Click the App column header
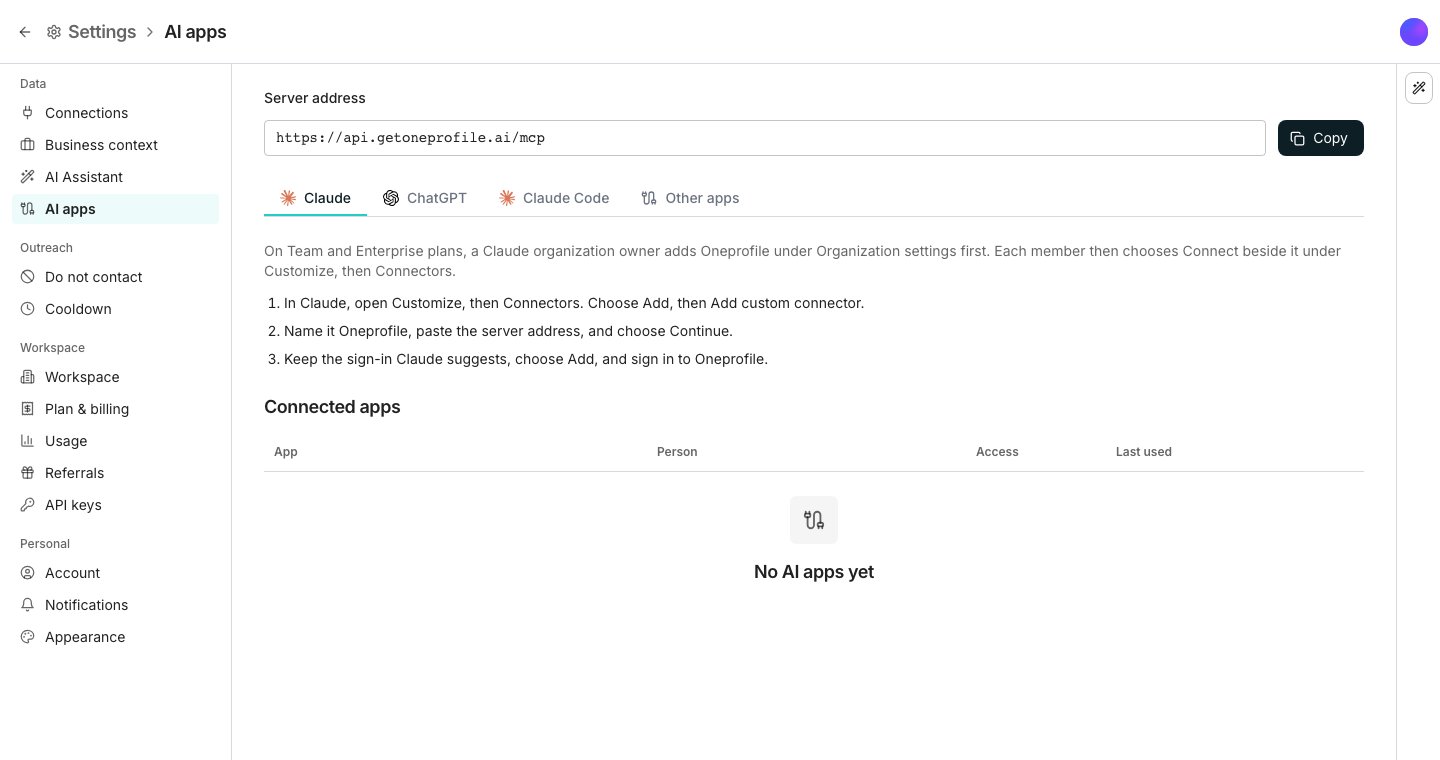 286,452
